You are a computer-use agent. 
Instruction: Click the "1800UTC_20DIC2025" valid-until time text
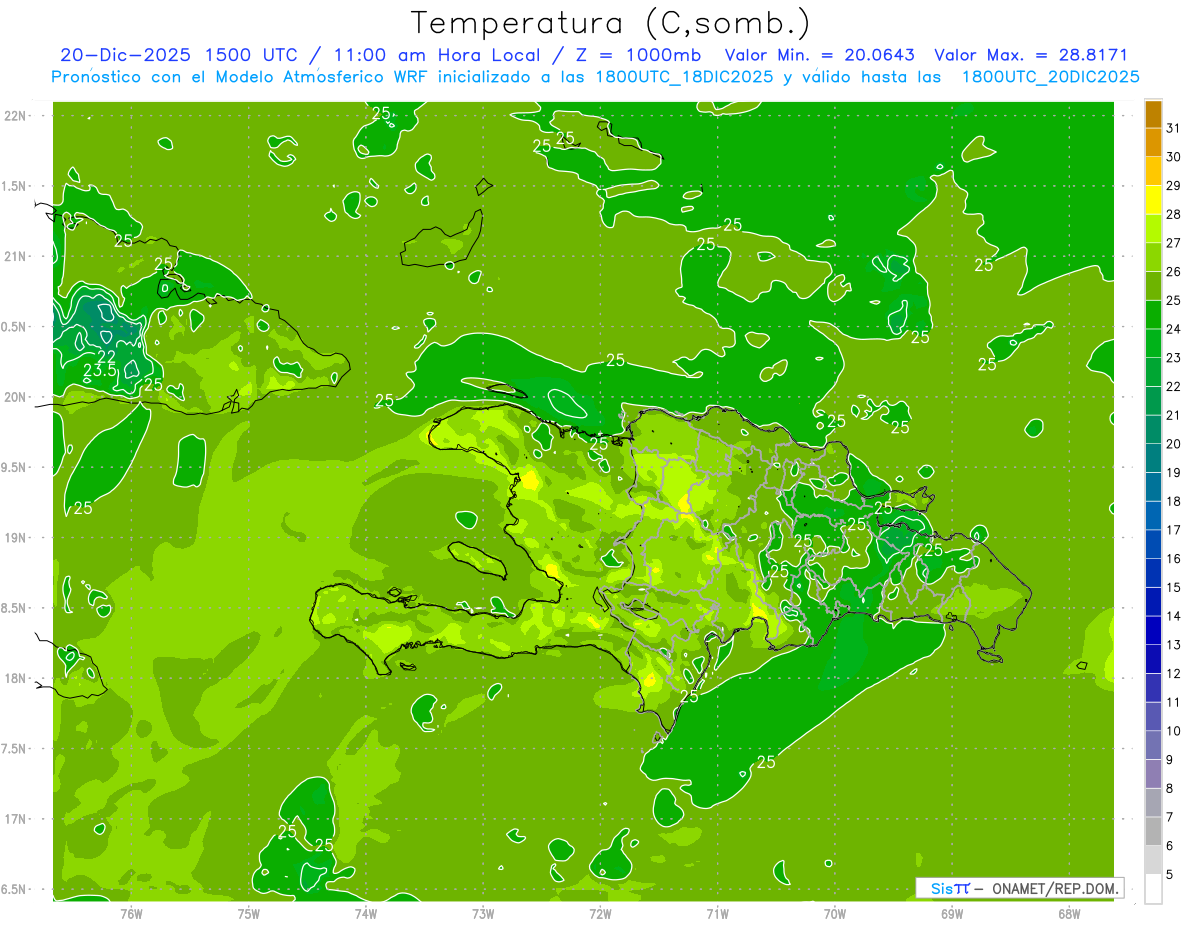[1051, 77]
